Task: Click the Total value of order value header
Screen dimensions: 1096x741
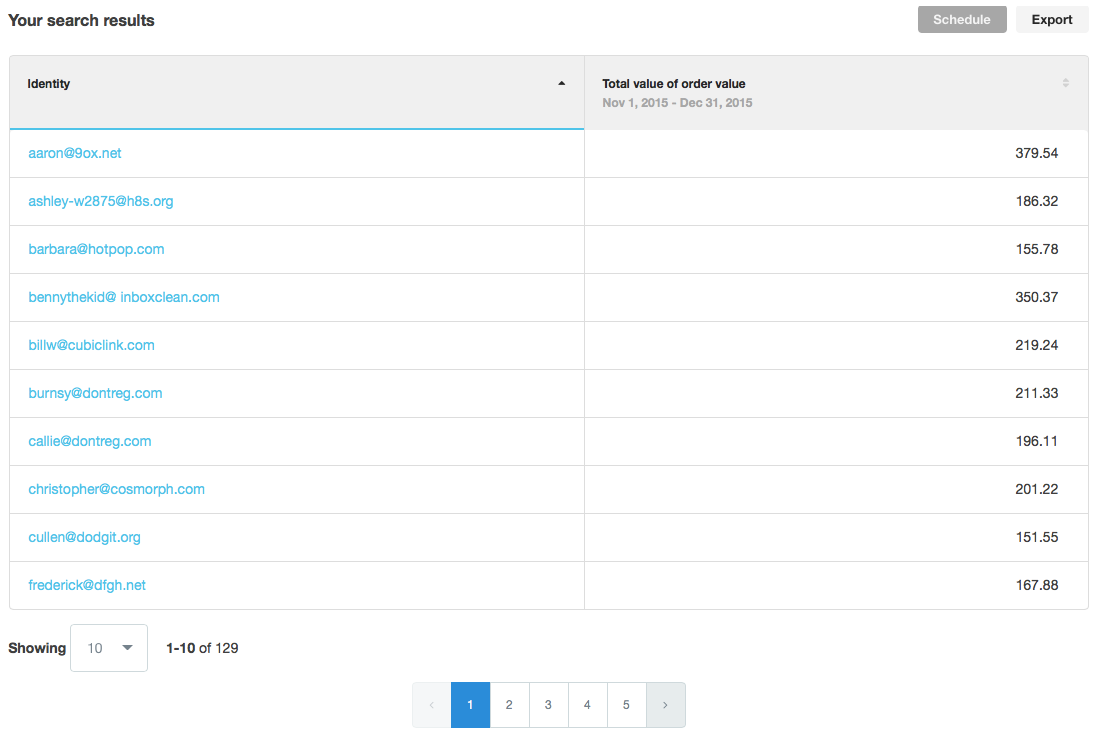Action: point(674,84)
